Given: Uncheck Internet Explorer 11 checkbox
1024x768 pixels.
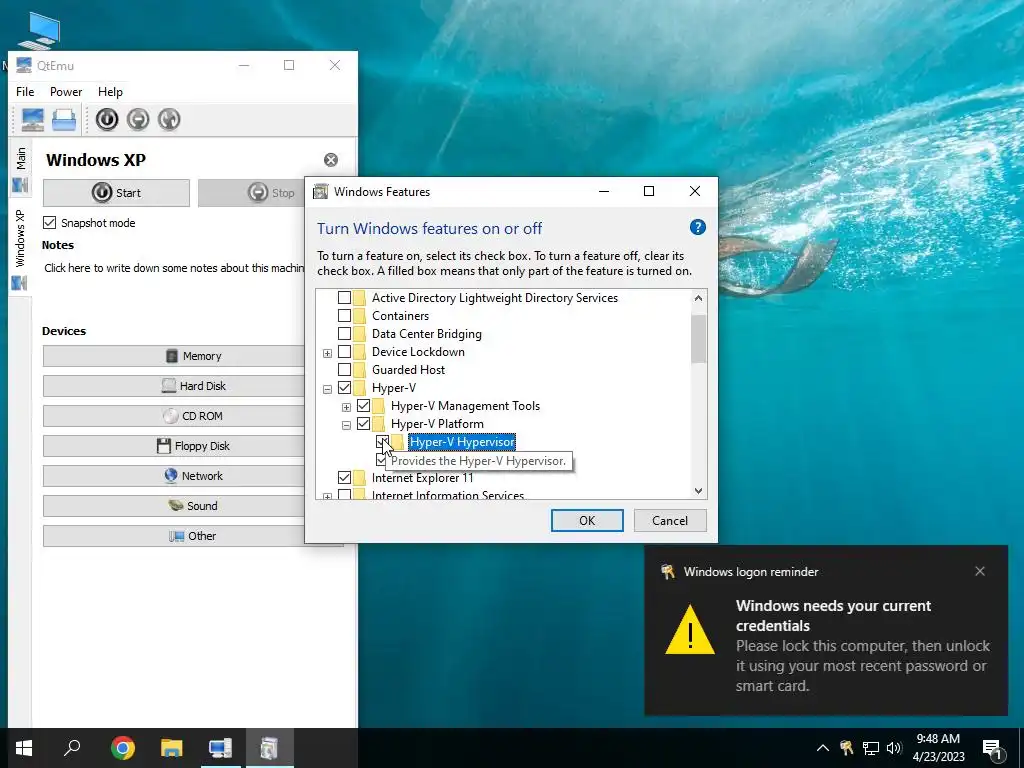Looking at the screenshot, I should tap(344, 477).
